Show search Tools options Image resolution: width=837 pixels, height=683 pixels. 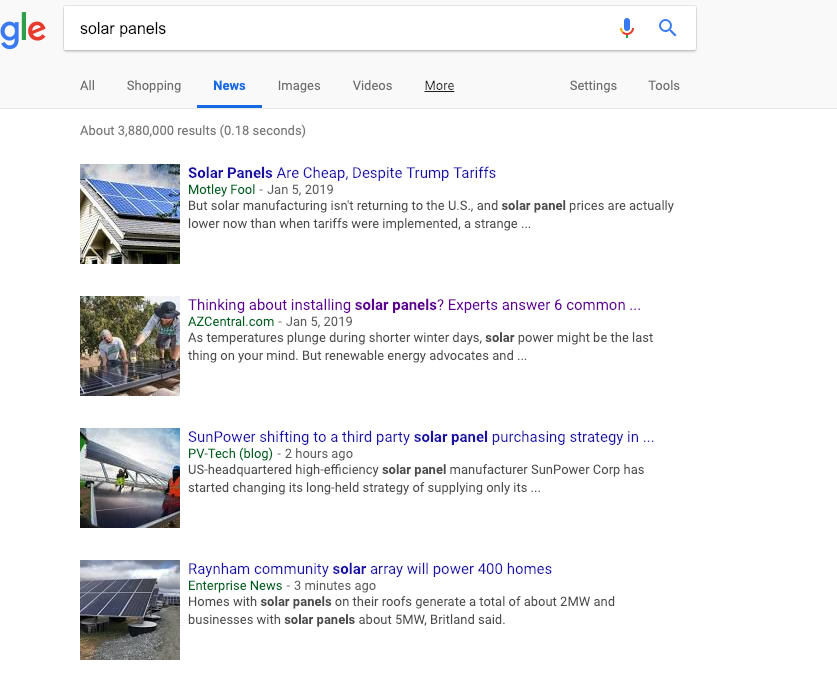(x=664, y=86)
